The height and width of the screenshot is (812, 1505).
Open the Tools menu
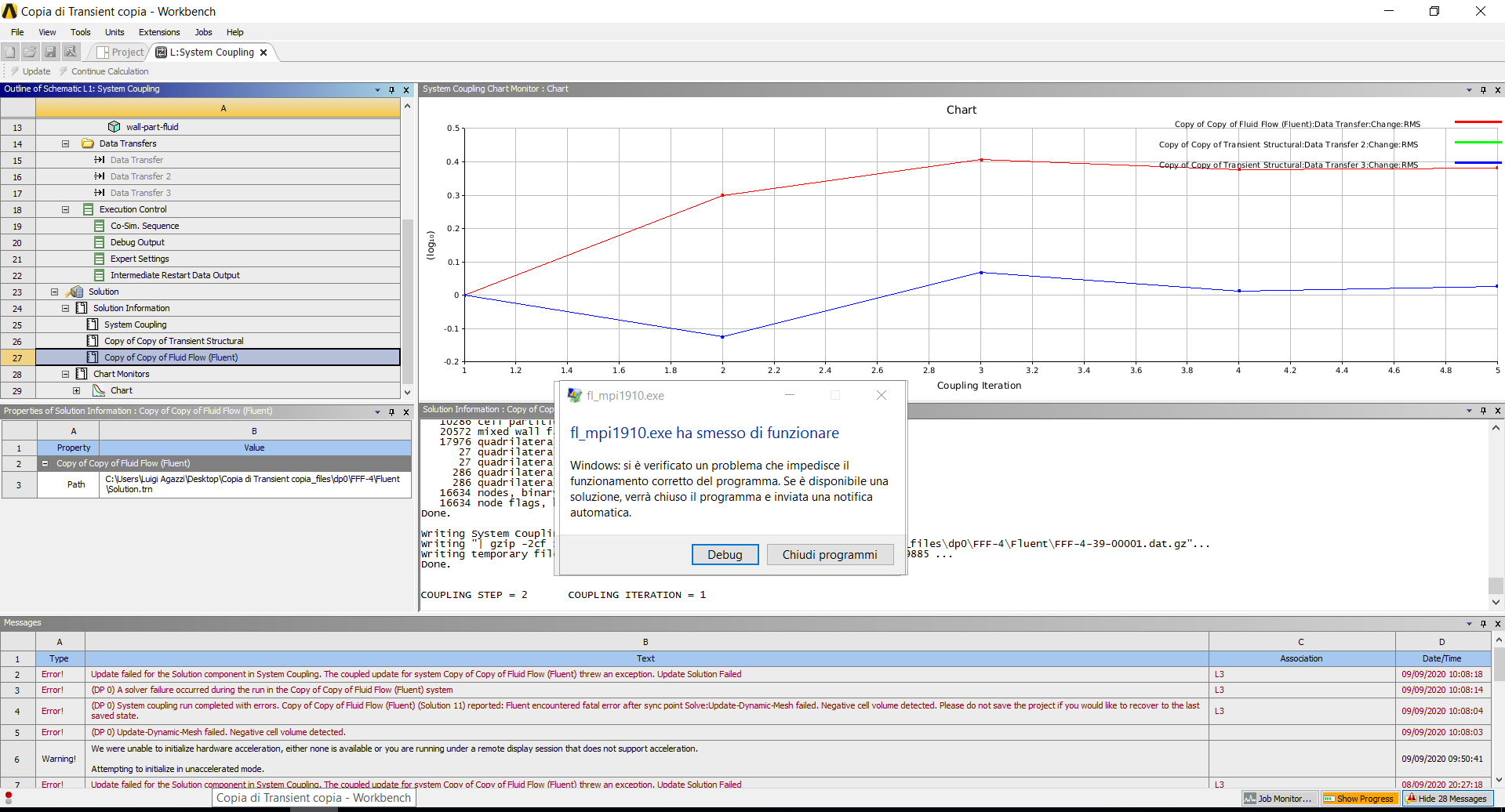coord(80,32)
